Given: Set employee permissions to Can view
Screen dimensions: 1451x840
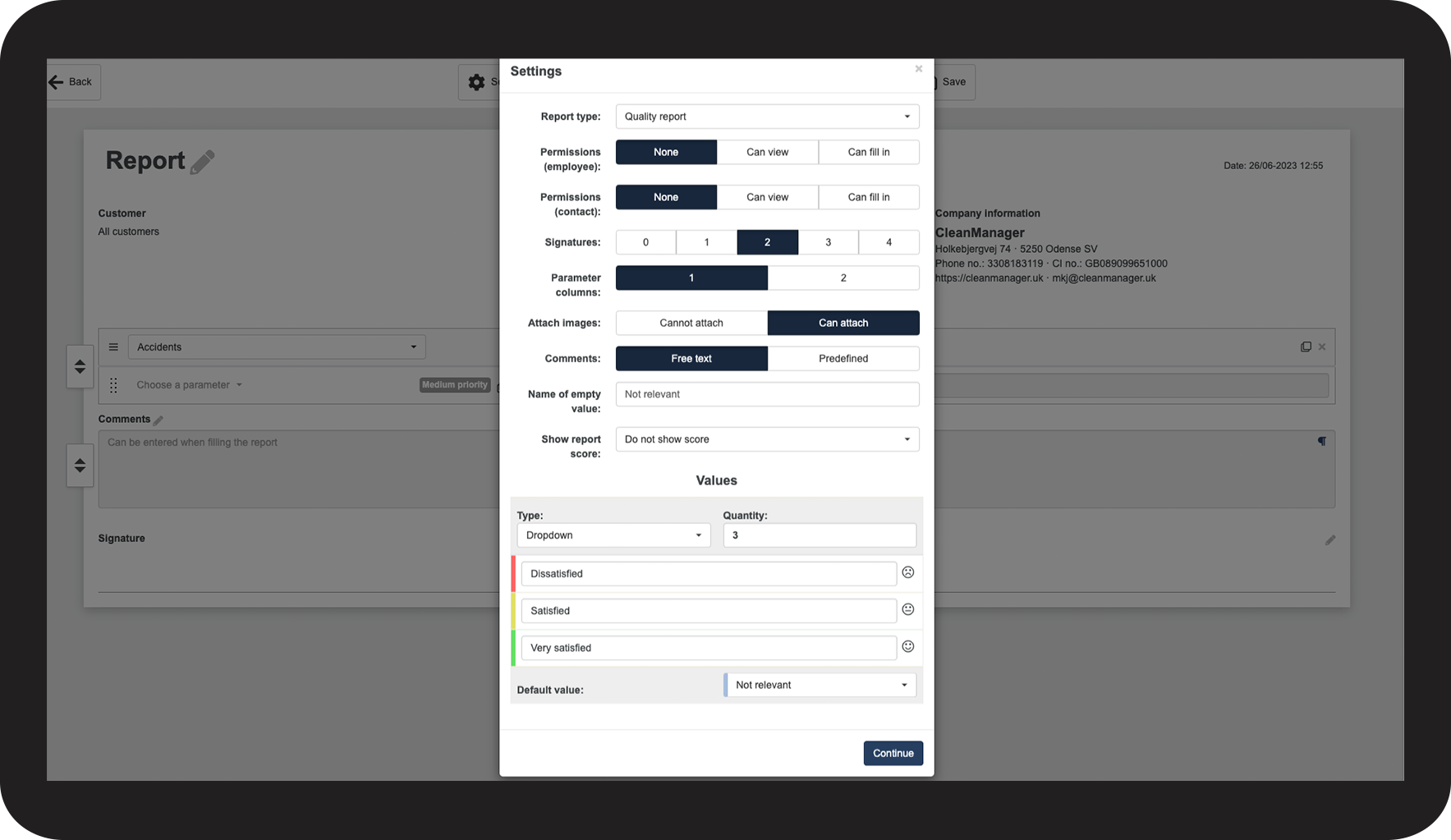Looking at the screenshot, I should [x=767, y=152].
